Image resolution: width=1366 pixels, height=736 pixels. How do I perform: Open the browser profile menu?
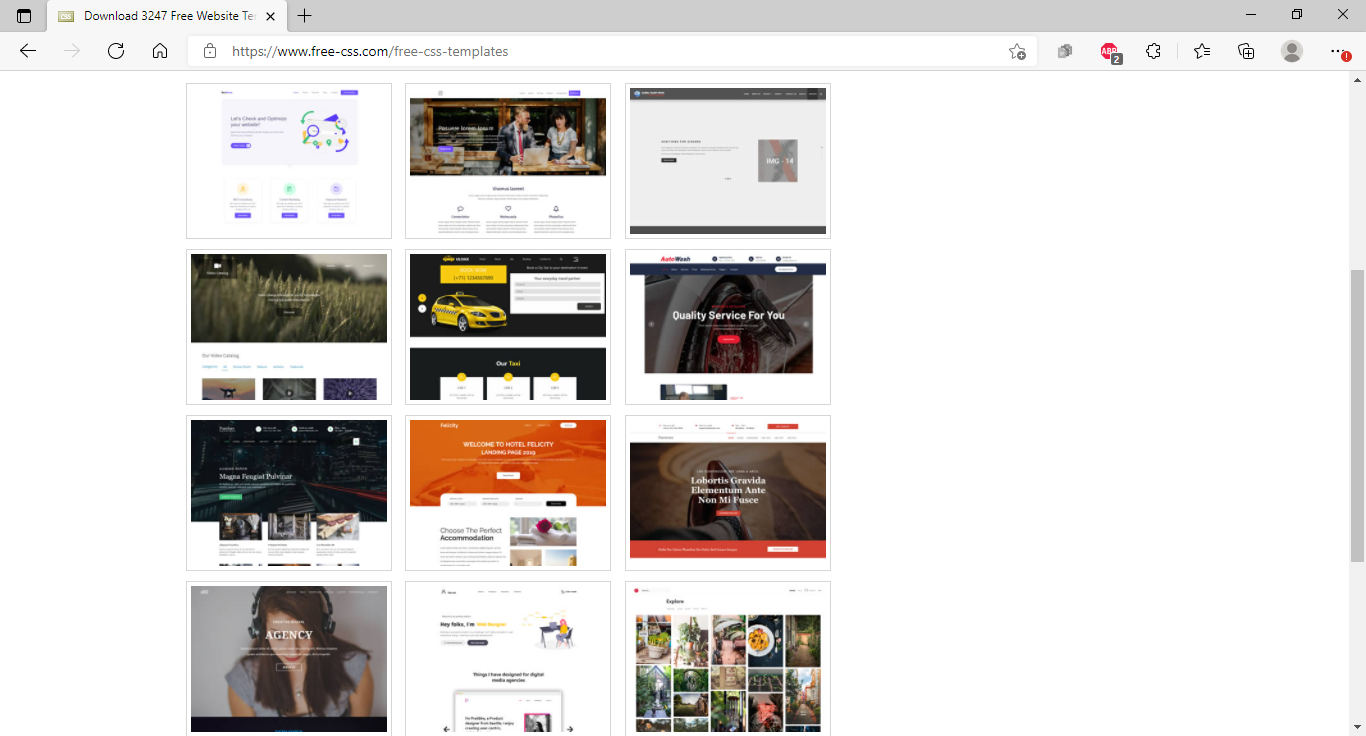coord(1291,51)
